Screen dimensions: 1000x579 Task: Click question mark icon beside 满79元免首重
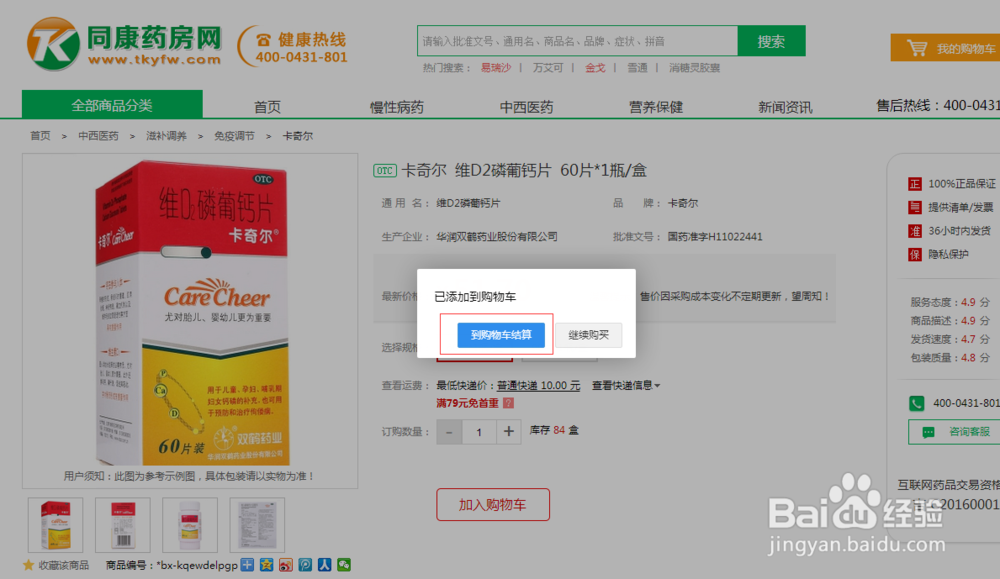pyautogui.click(x=508, y=403)
